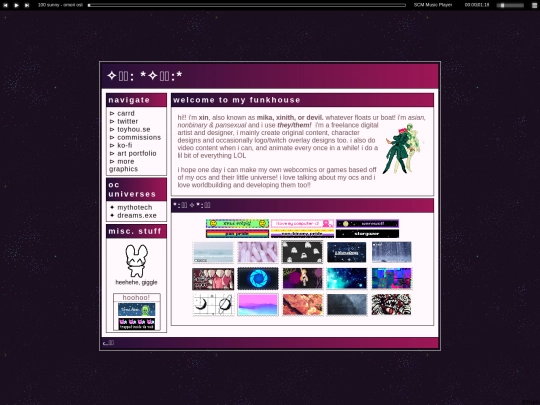Go to the commissions page
Viewport: 540px width, 405px height.
coord(139,137)
